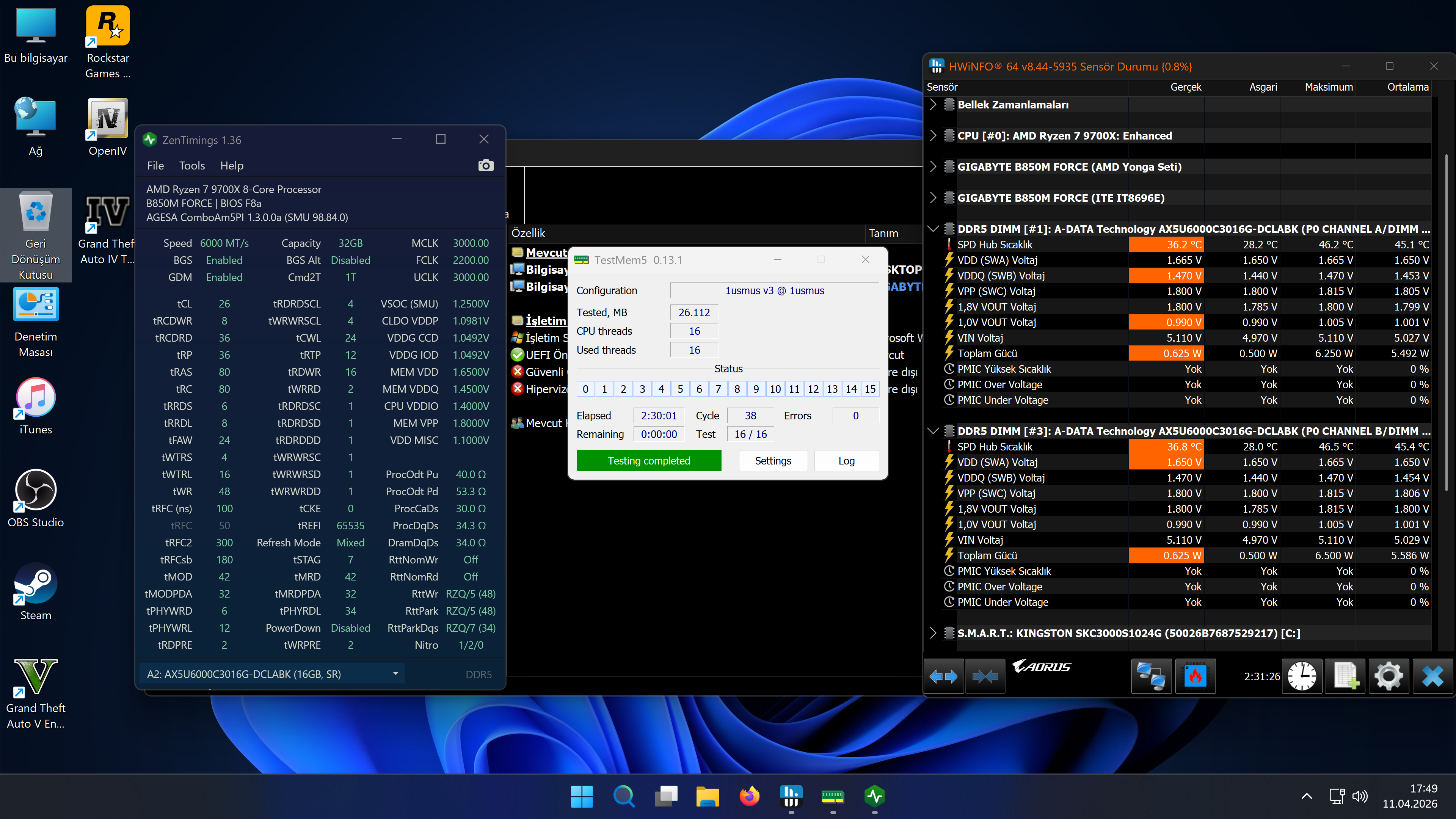Screen dimensions: 1456x819
Task: Click thread status box 15 in TestMem5
Action: (870, 389)
